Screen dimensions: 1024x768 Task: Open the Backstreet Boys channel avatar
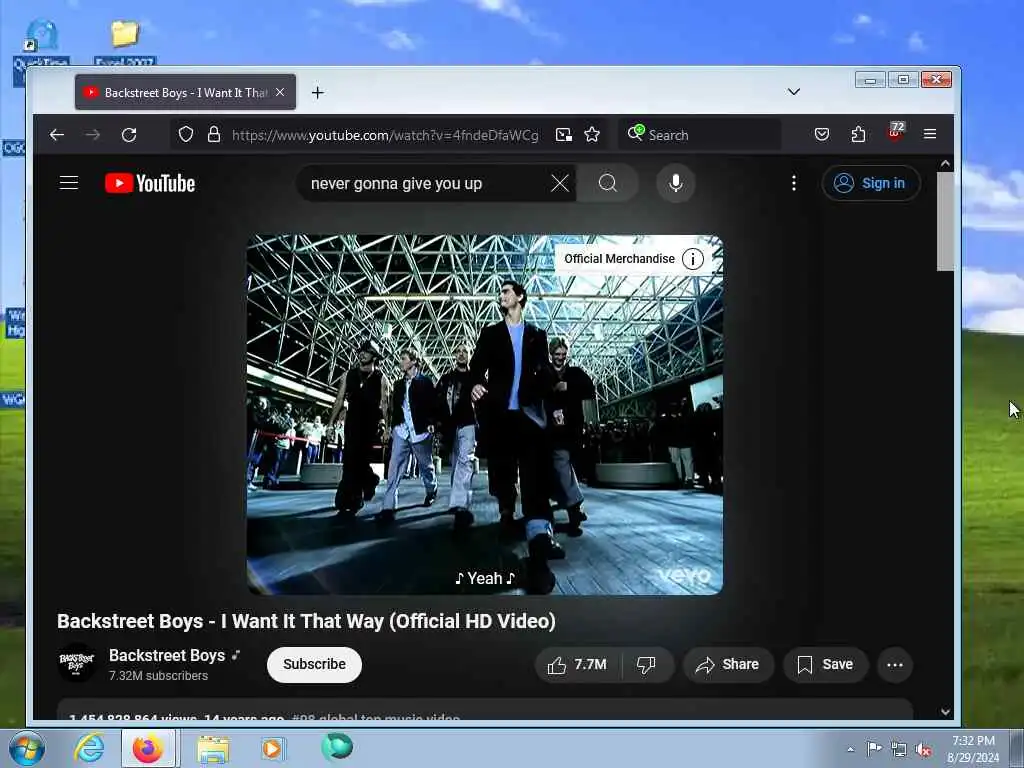pos(77,662)
